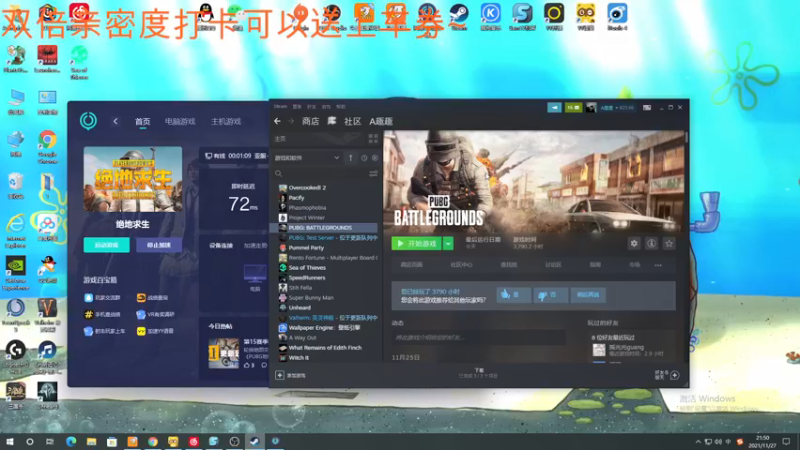Click thumbs-up recommend button for PUBG
The image size is (800, 450).
tap(513, 295)
